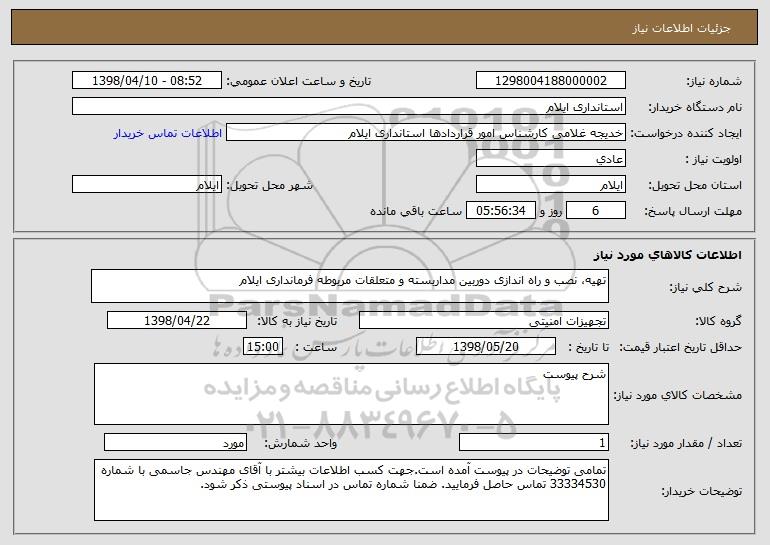
Task: Click the section heading اطلاعات کالاهای مورد نیاز
Action: [667, 255]
